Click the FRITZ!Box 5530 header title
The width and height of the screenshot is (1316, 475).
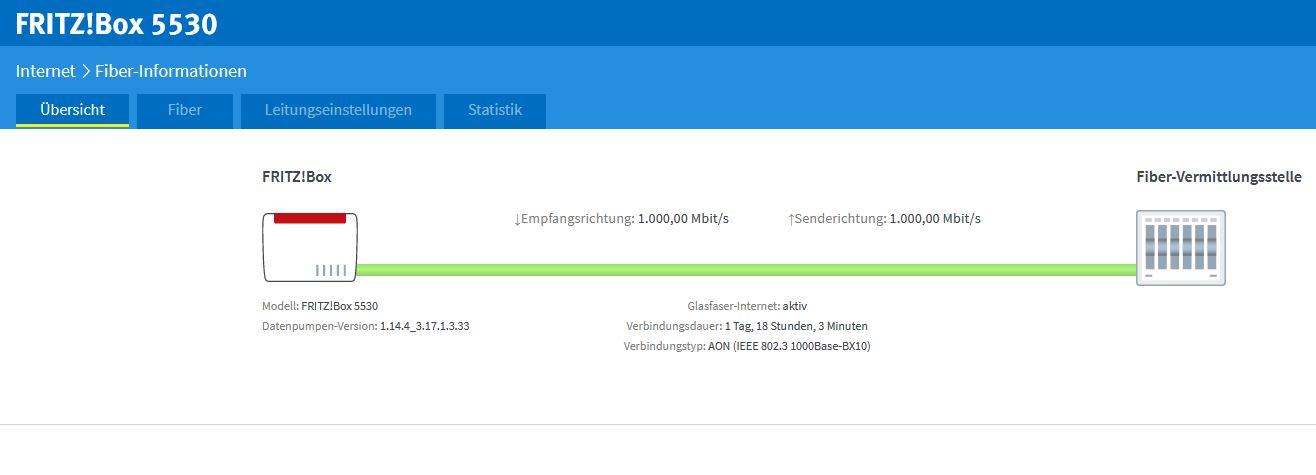[116, 24]
